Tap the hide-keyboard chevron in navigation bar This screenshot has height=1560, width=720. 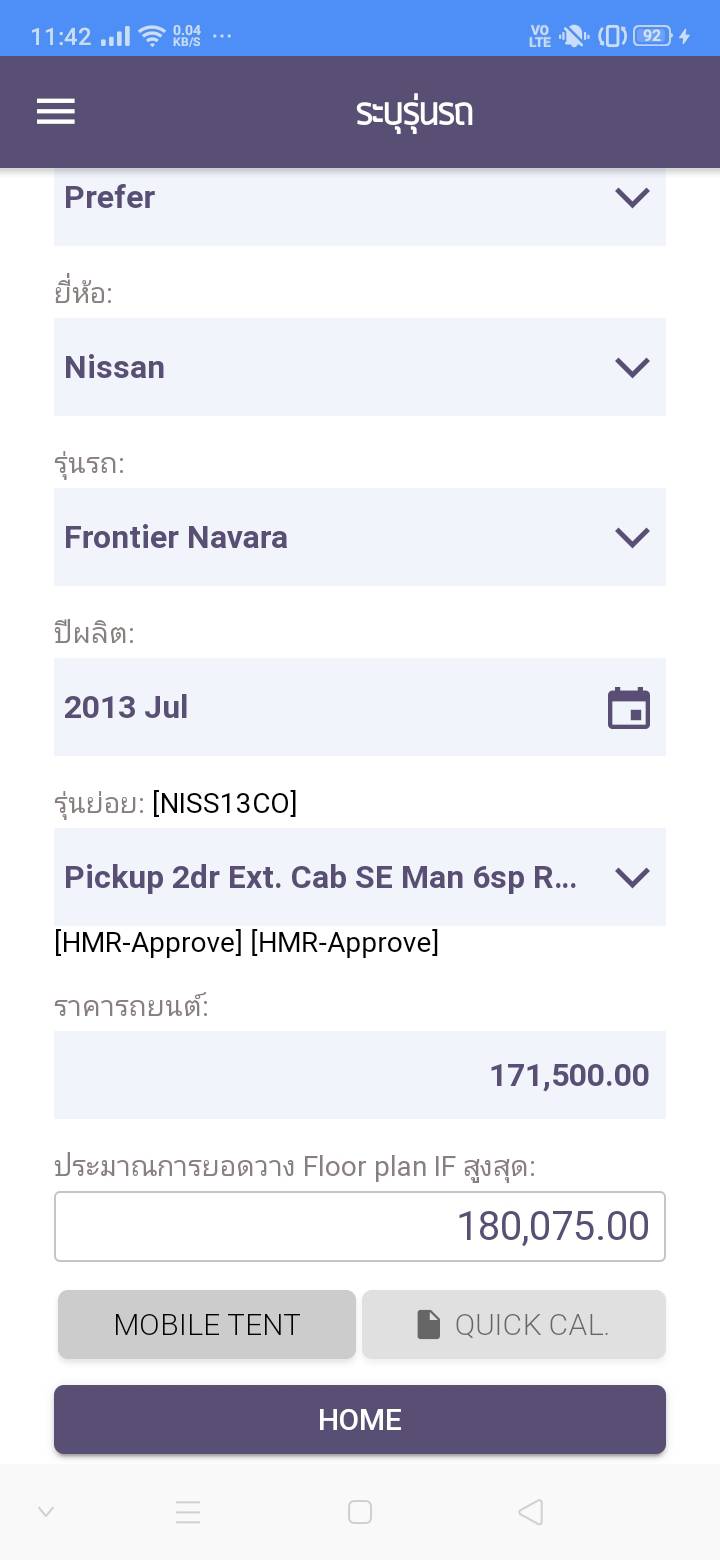coord(46,1512)
